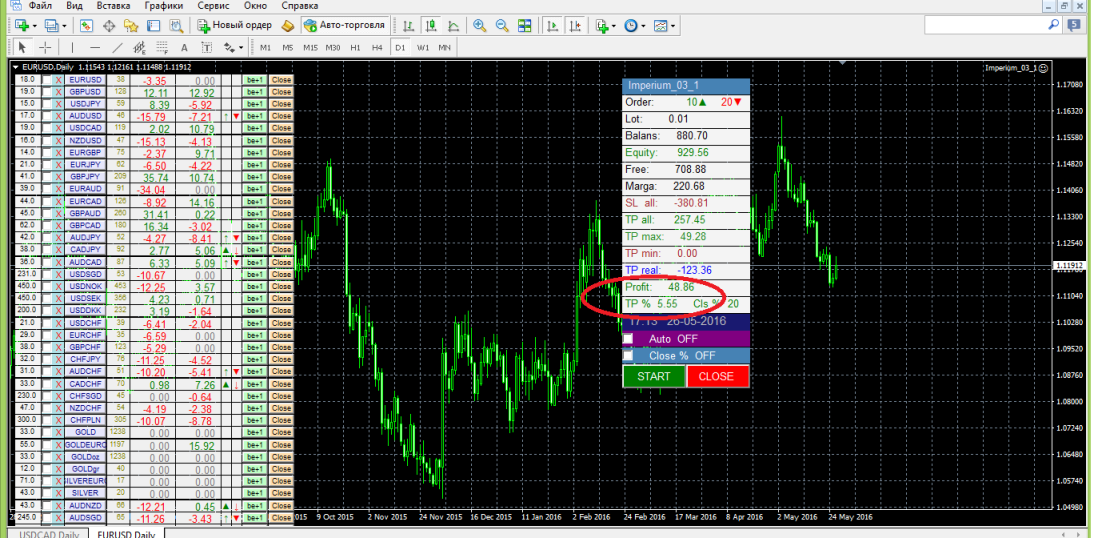Viewport: 1094px width, 538px height.
Task: Check the GOLD row checkbox
Action: pos(47,432)
